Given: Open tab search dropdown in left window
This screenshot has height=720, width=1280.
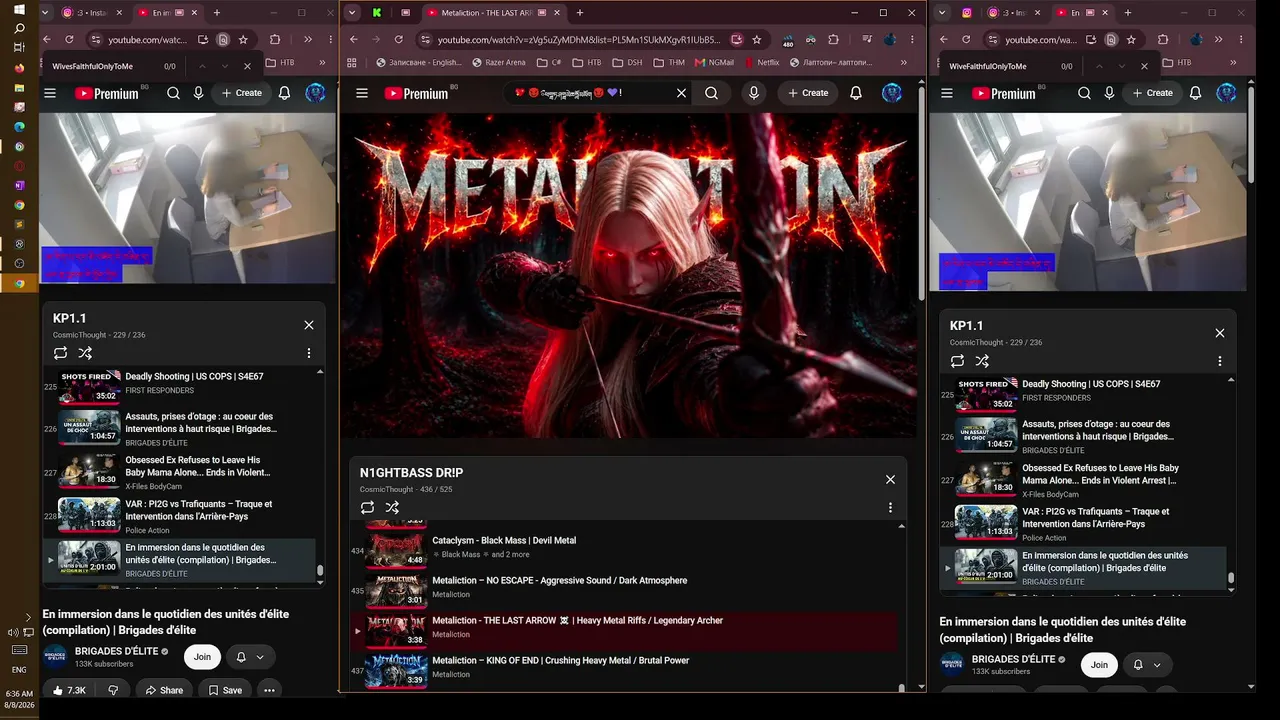Looking at the screenshot, I should [x=46, y=13].
